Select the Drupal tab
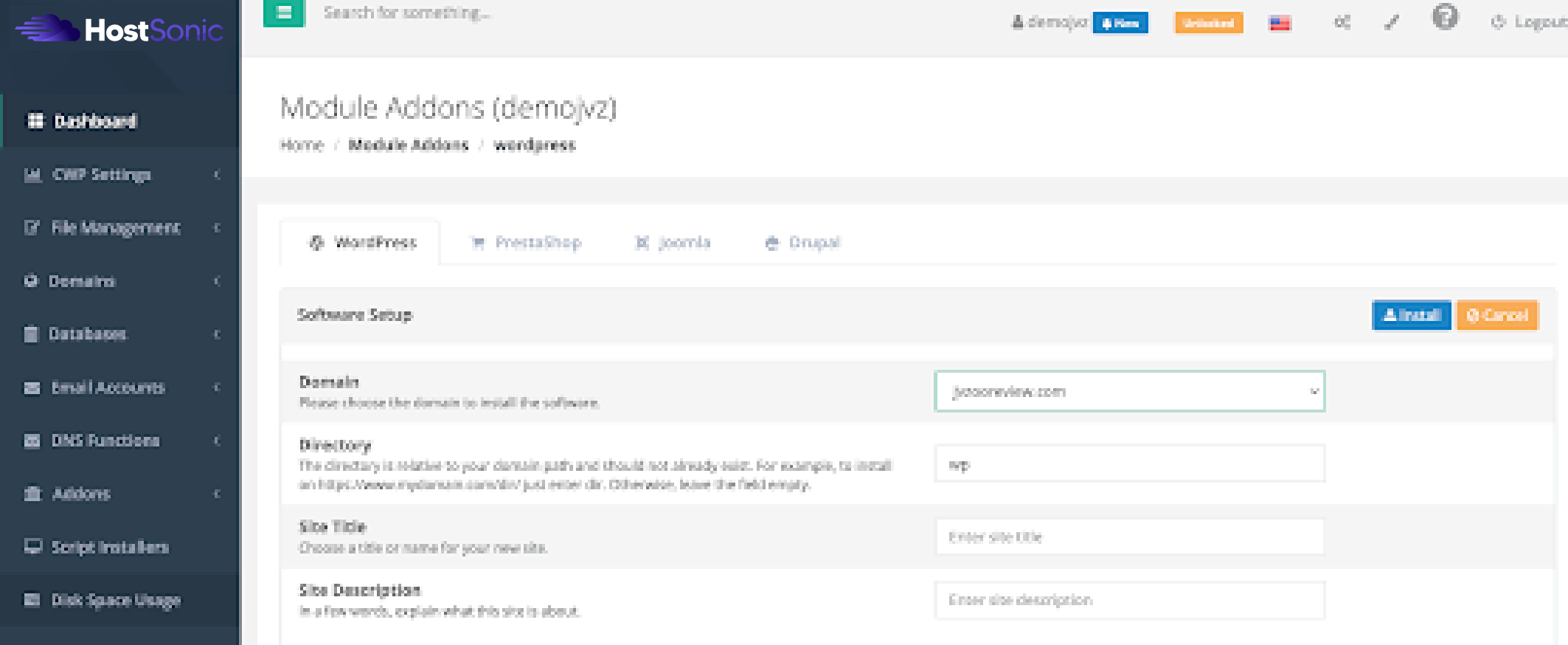The width and height of the screenshot is (1568, 645). pos(803,243)
